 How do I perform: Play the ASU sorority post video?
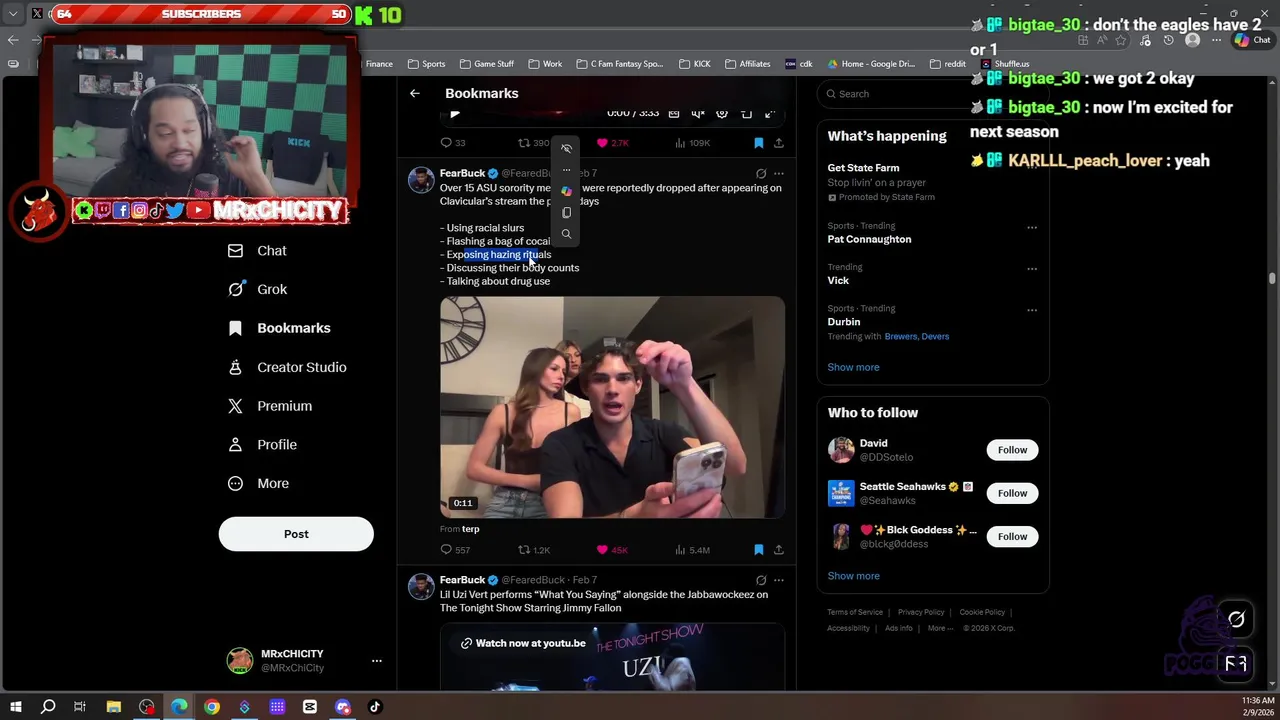click(x=612, y=407)
